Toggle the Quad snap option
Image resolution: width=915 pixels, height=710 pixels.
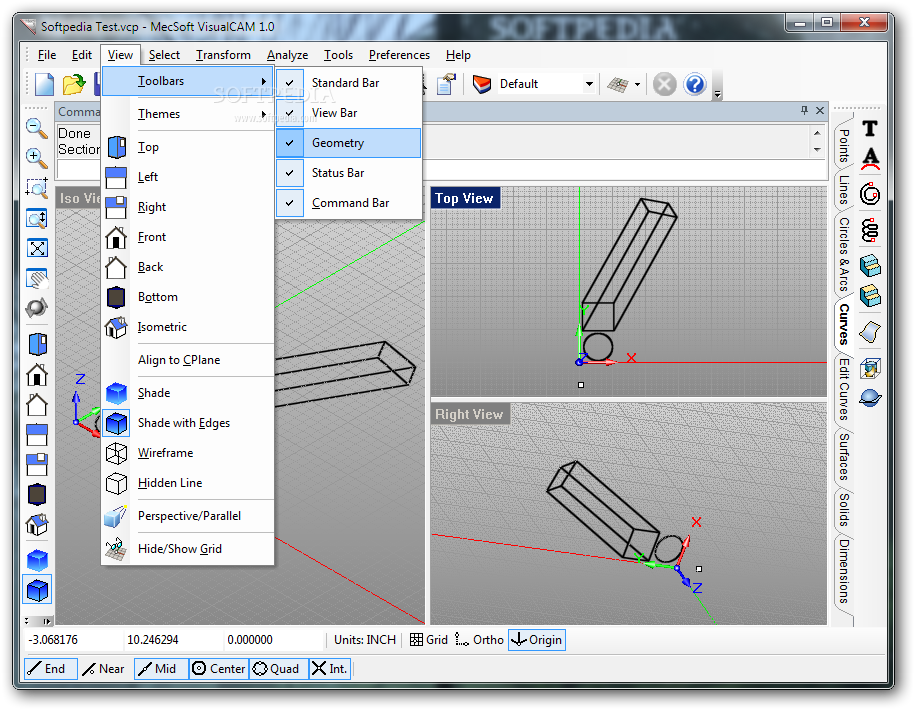(x=278, y=669)
